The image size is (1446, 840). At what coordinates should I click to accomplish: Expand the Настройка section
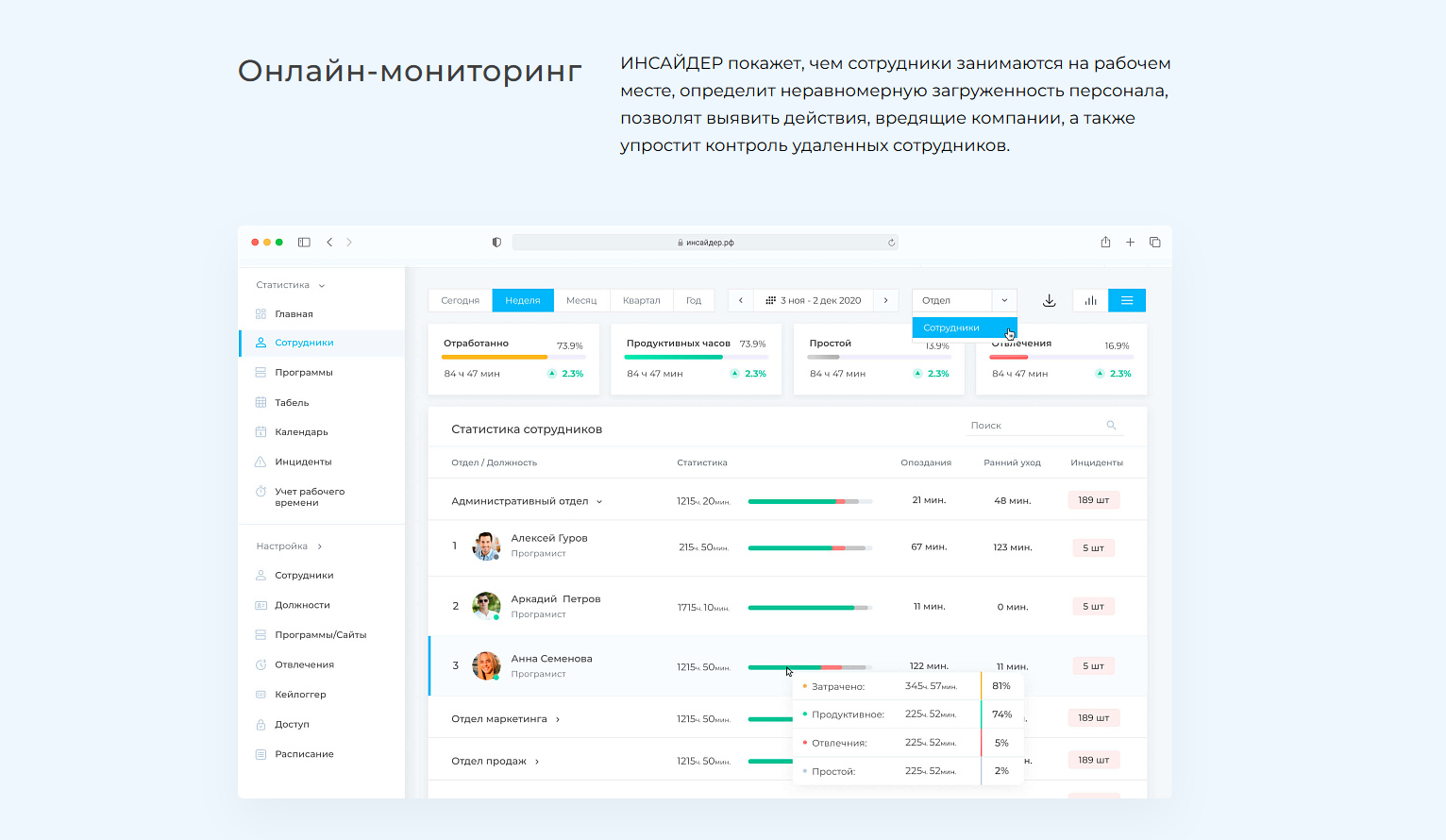click(x=318, y=546)
